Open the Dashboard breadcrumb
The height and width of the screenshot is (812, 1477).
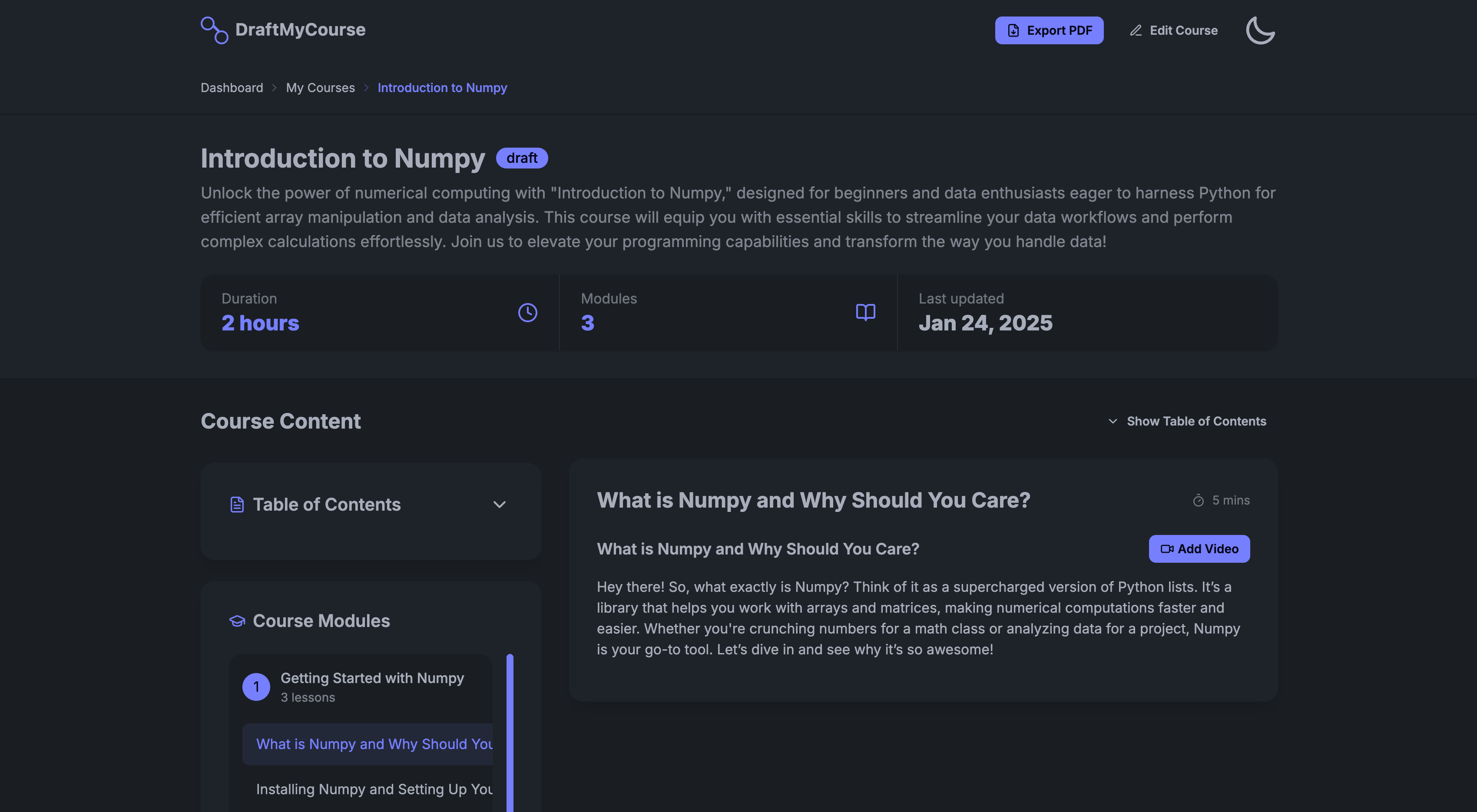[x=232, y=88]
